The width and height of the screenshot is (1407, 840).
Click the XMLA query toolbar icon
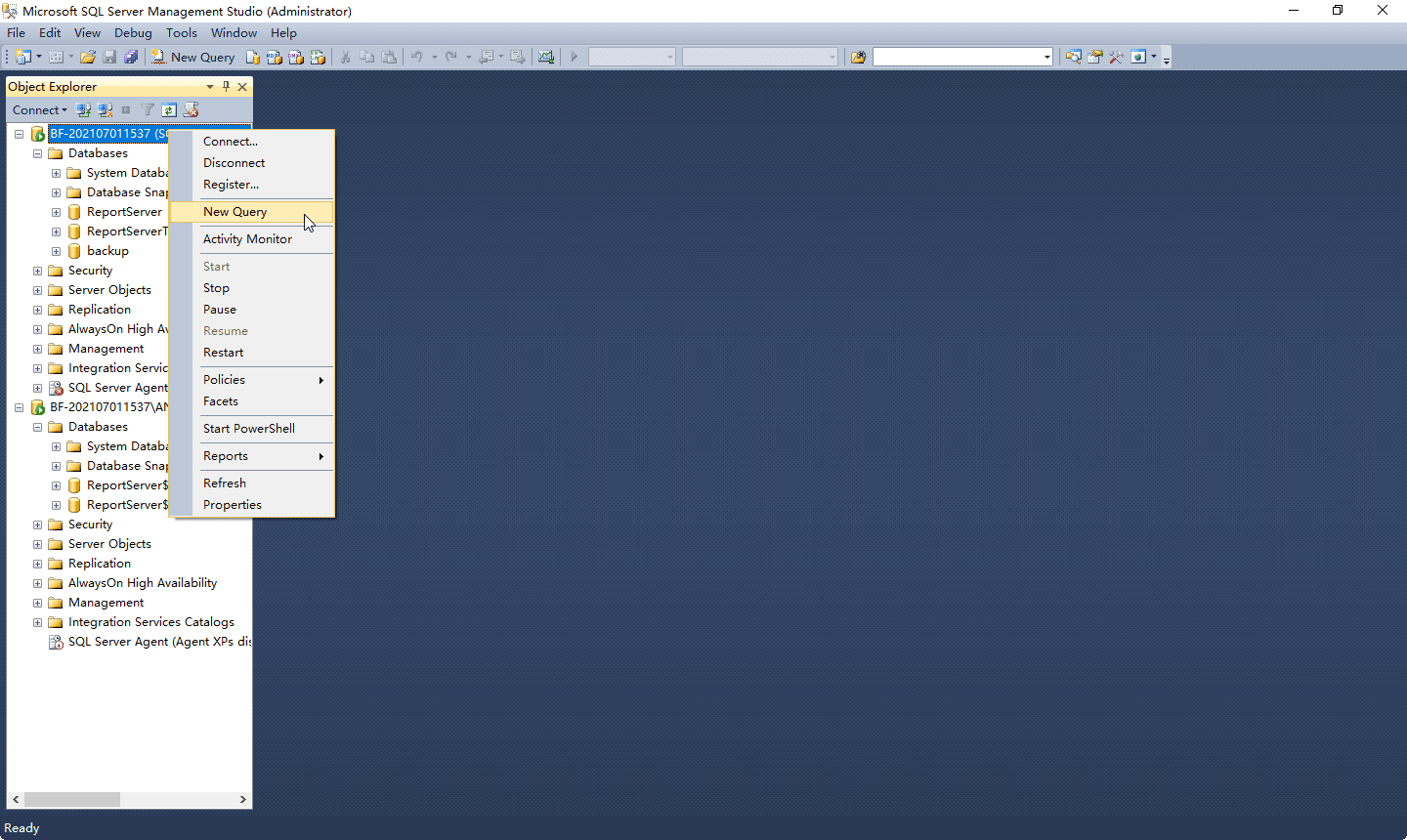pyautogui.click(x=318, y=57)
